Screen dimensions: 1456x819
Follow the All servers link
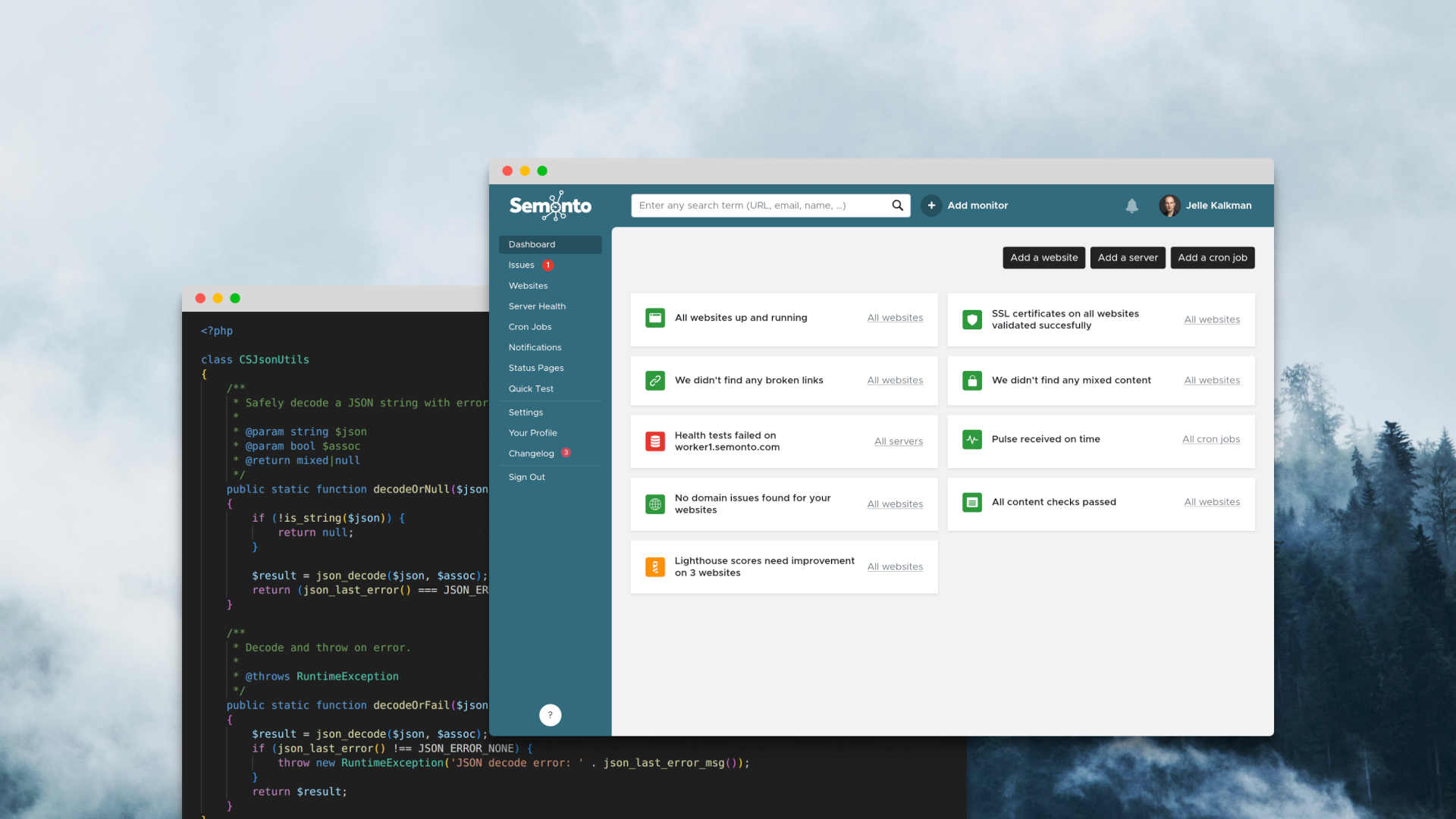point(898,441)
